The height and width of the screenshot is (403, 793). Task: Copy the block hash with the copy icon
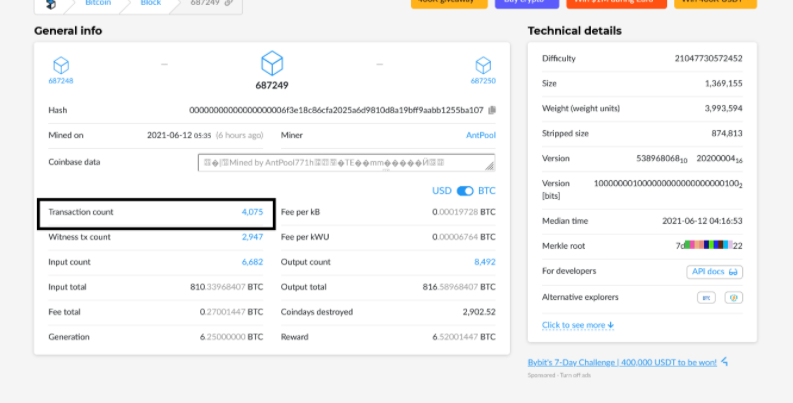492,110
